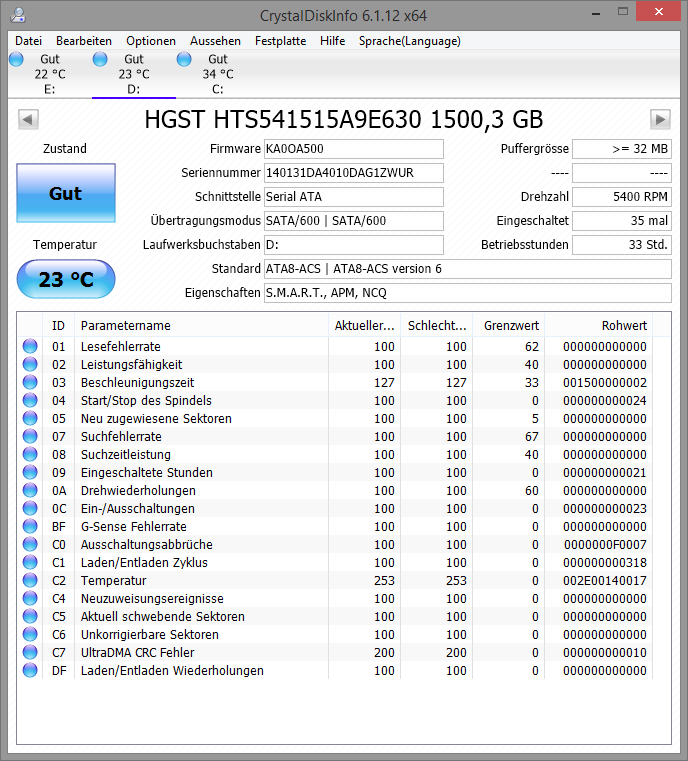
Task: Click the Übertragungsmodus SATA/600 field
Action: tap(354, 221)
